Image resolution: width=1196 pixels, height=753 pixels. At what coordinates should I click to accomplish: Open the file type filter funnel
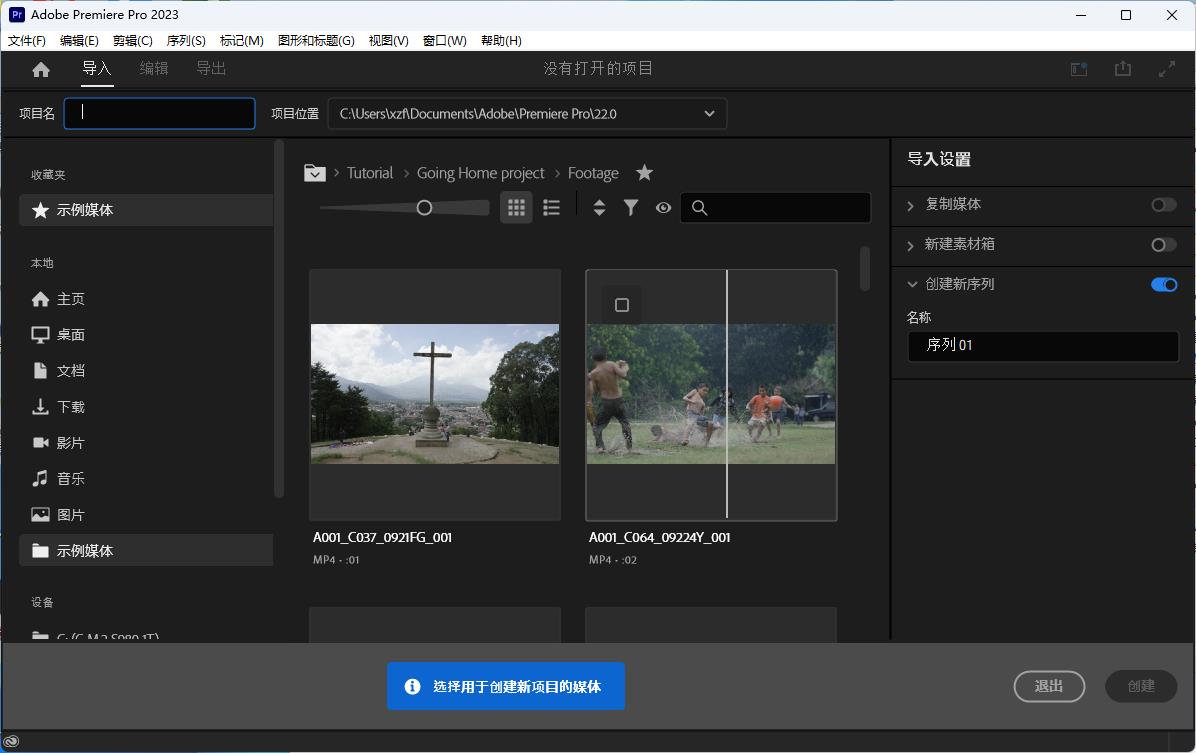[x=631, y=208]
